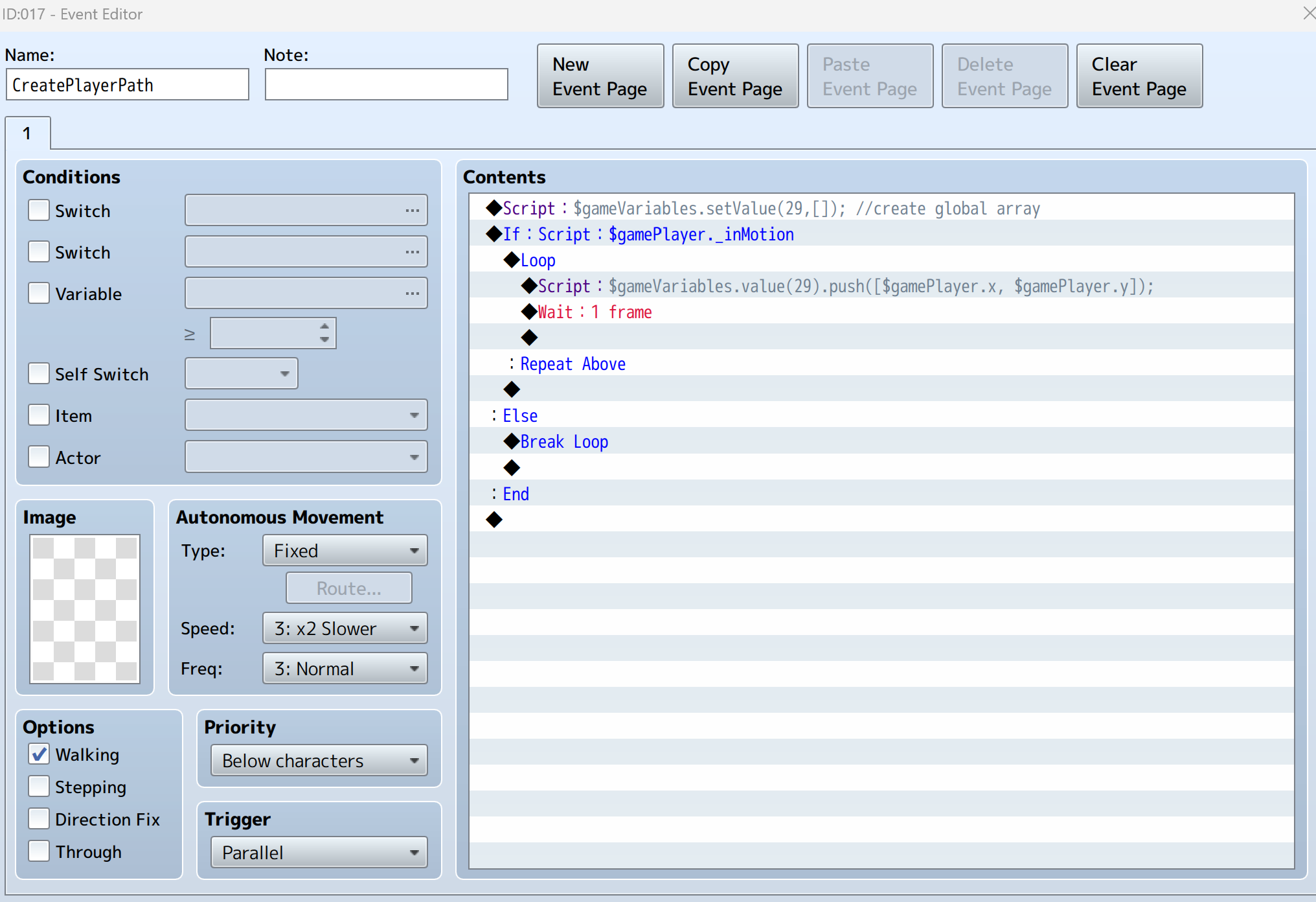Select empty command slot below Break Loop
Viewport: 1316px width, 902px height.
pos(881,467)
